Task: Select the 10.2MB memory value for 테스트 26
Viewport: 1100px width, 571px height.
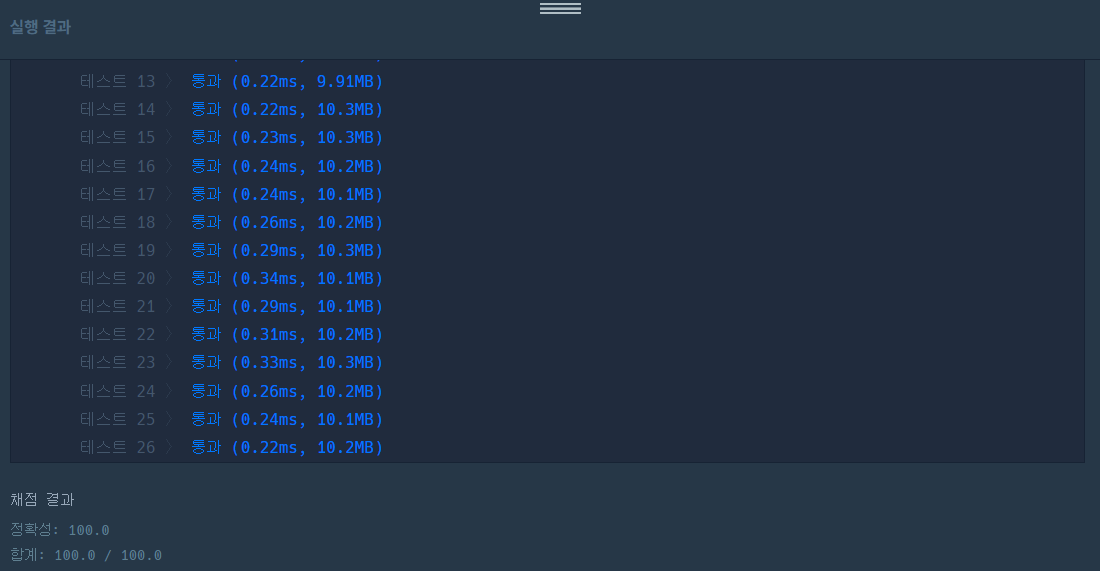Action: (x=345, y=448)
